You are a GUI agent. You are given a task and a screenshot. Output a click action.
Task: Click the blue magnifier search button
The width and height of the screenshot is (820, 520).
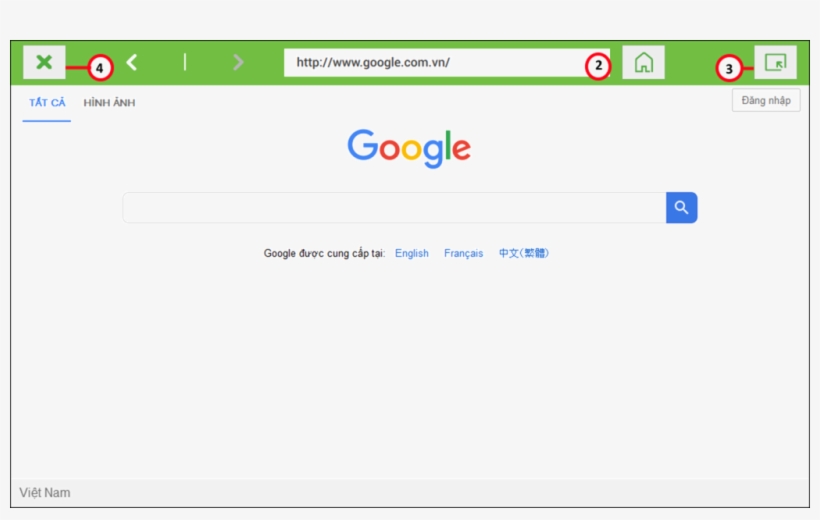click(681, 208)
